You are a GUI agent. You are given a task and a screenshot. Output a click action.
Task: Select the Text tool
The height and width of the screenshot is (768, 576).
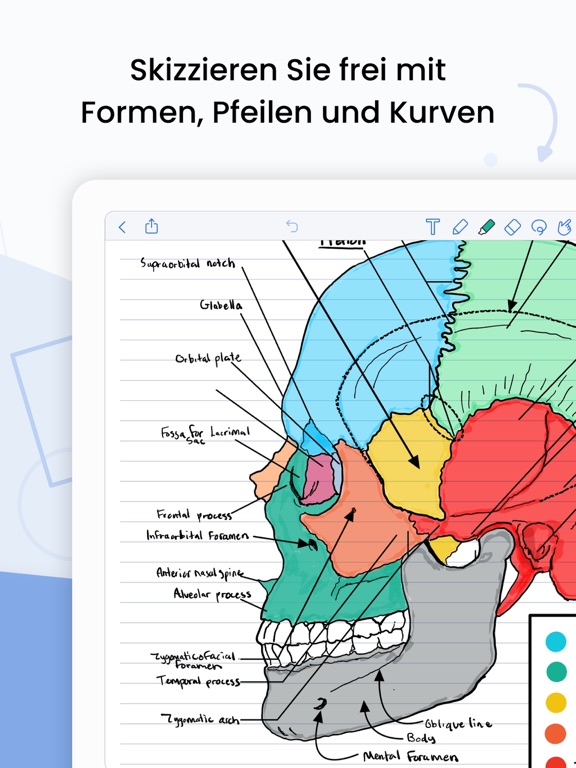point(432,227)
